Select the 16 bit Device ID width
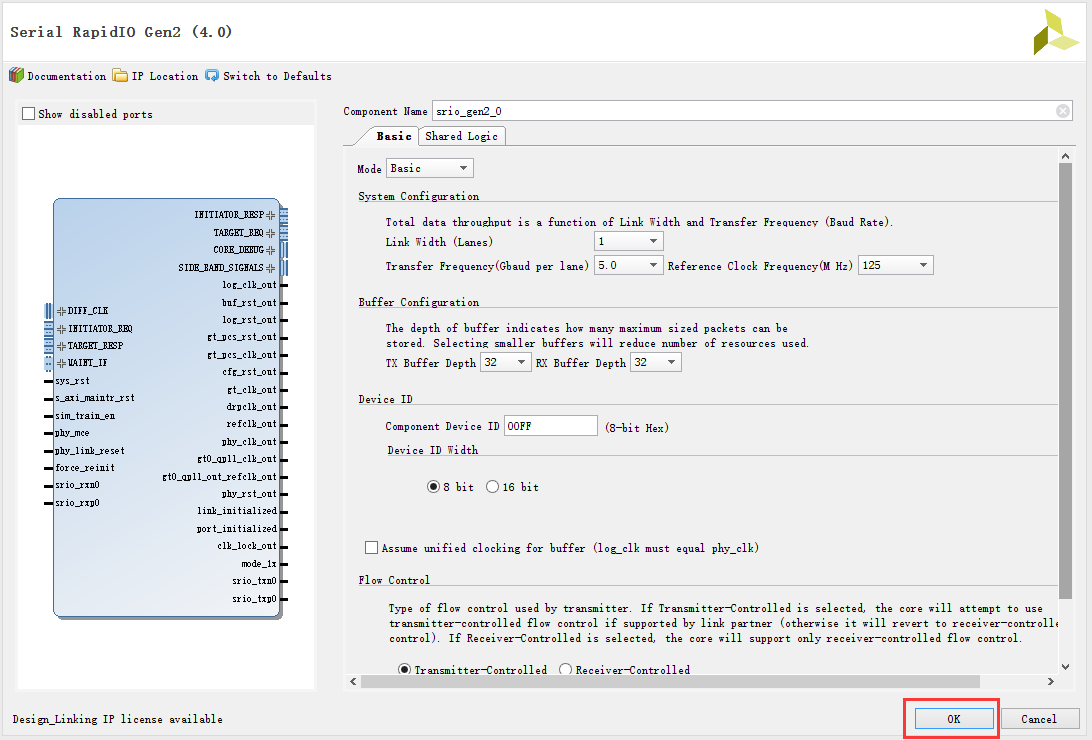The height and width of the screenshot is (740, 1092). pyautogui.click(x=492, y=487)
